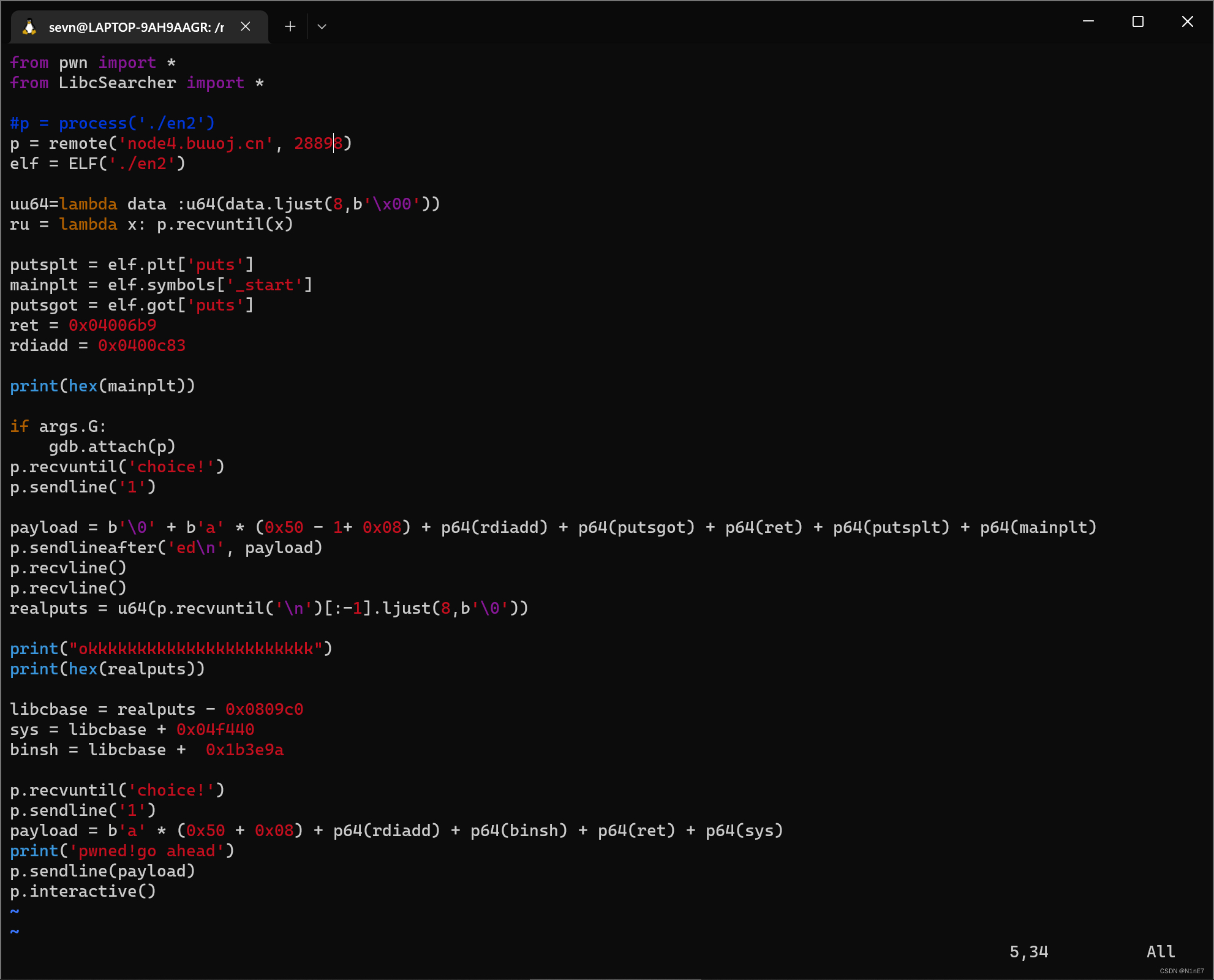Minimize the terminal window
This screenshot has width=1214, height=980.
1088,21
